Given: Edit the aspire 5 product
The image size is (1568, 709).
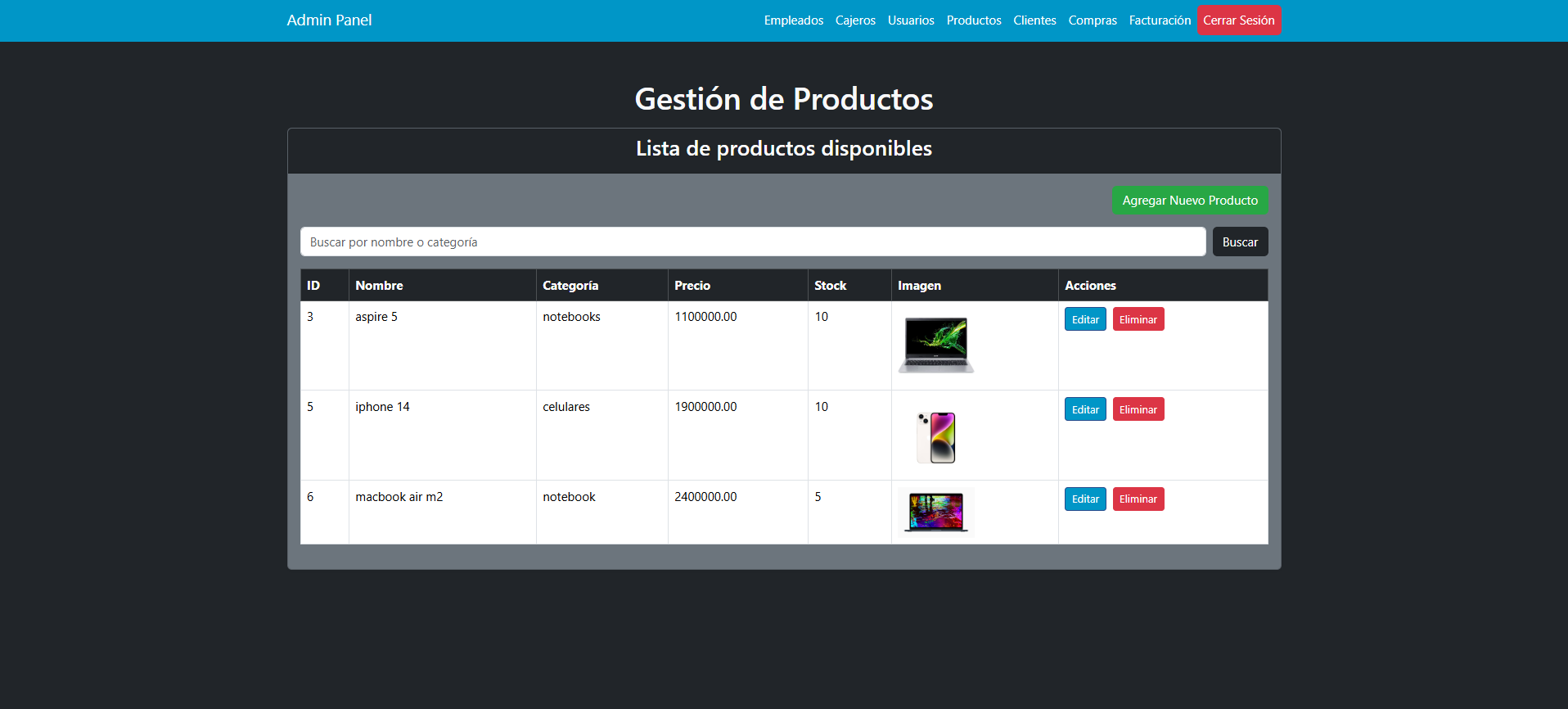Looking at the screenshot, I should click(1084, 319).
